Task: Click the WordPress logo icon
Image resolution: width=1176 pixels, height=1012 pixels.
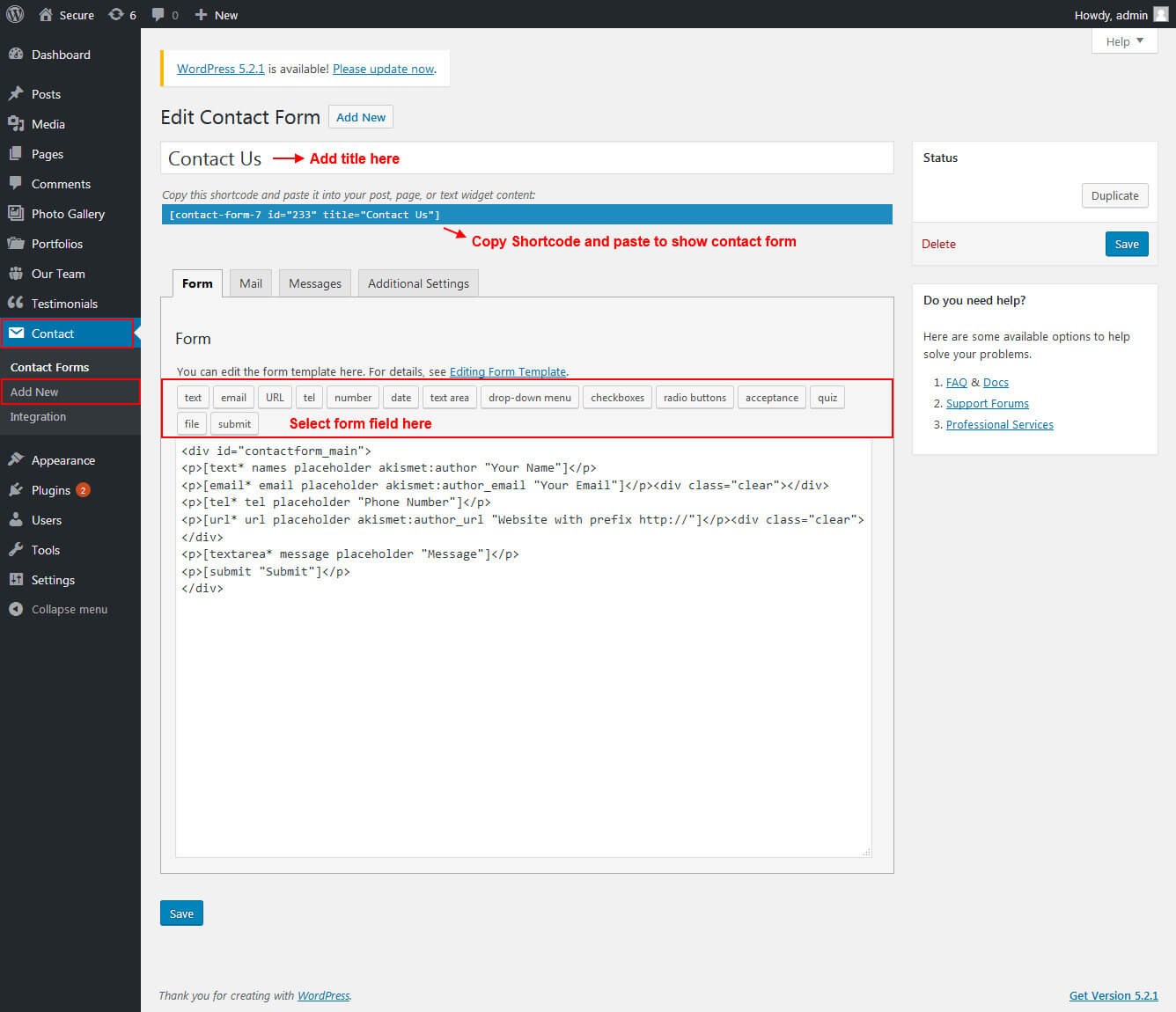Action: 15,14
